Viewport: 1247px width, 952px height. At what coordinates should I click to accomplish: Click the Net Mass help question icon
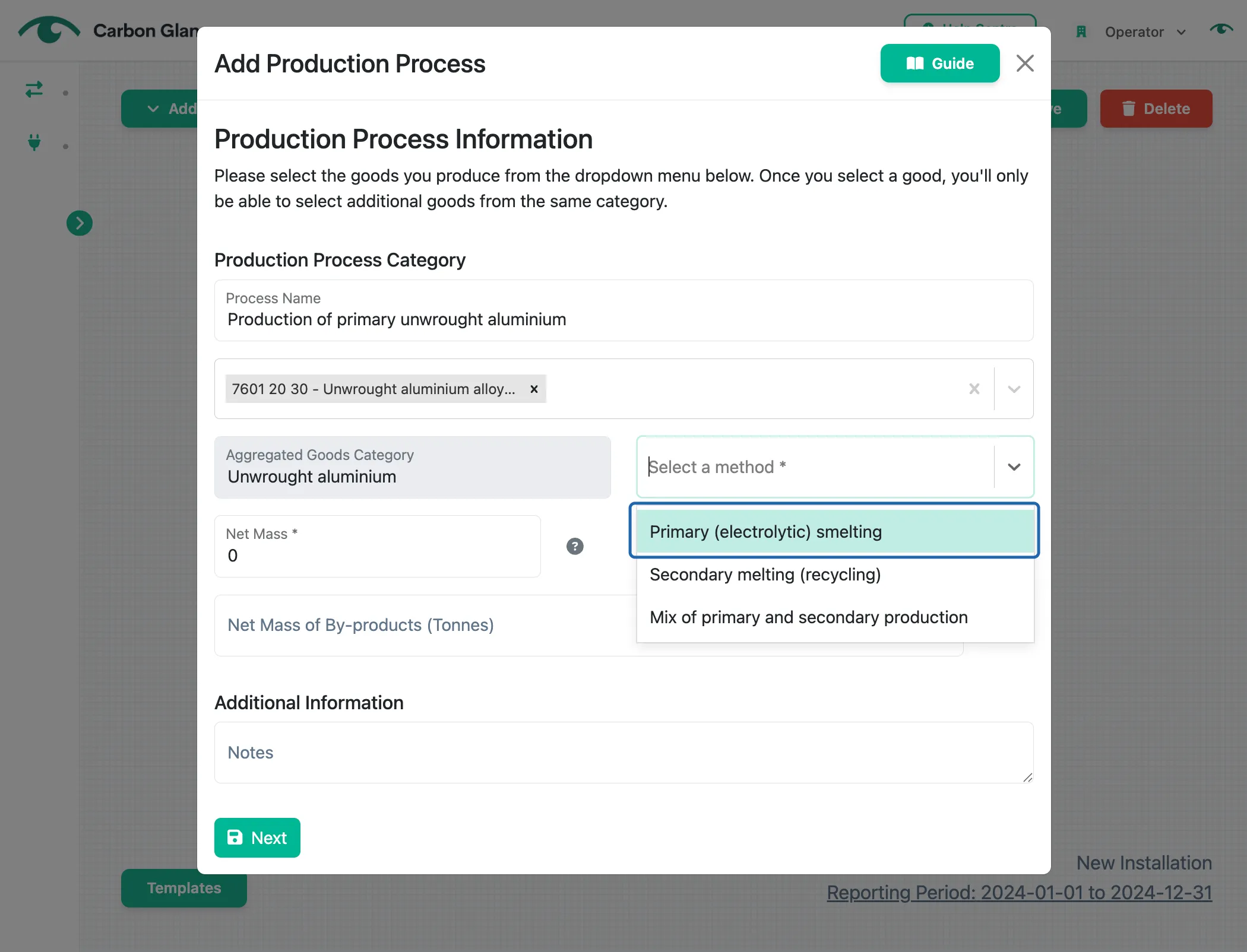575,546
